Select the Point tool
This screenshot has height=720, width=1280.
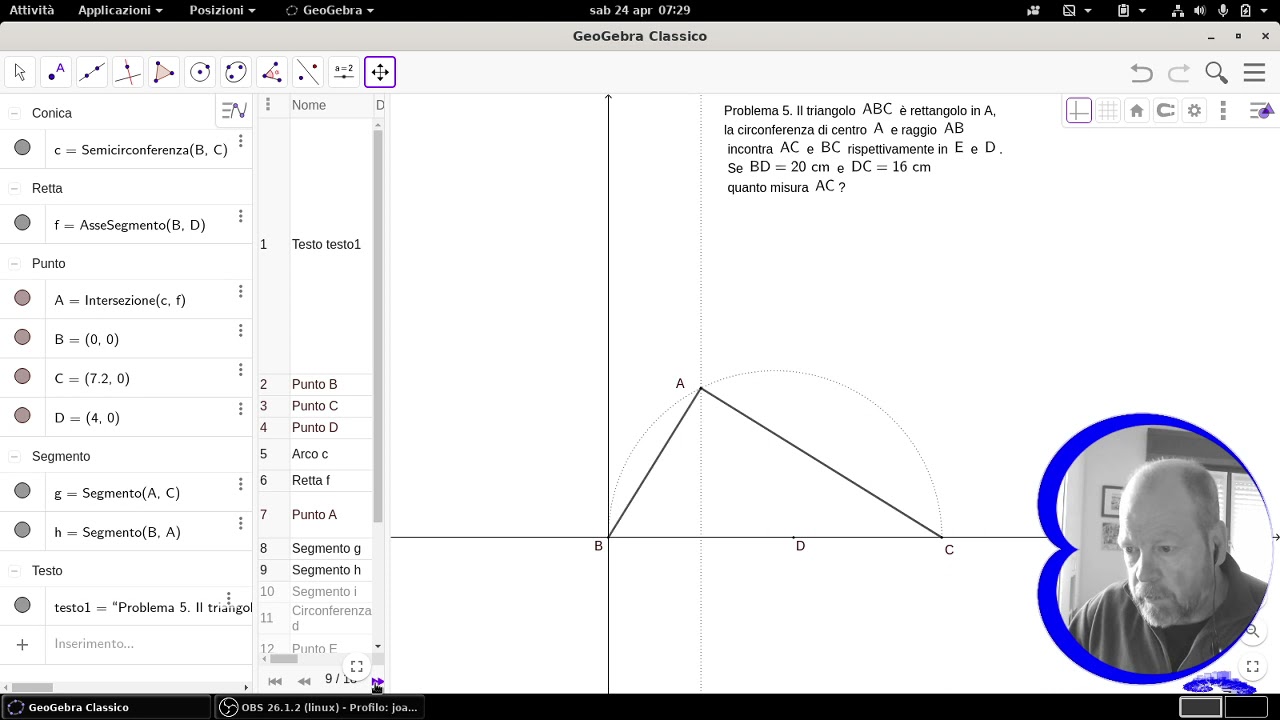[x=56, y=72]
